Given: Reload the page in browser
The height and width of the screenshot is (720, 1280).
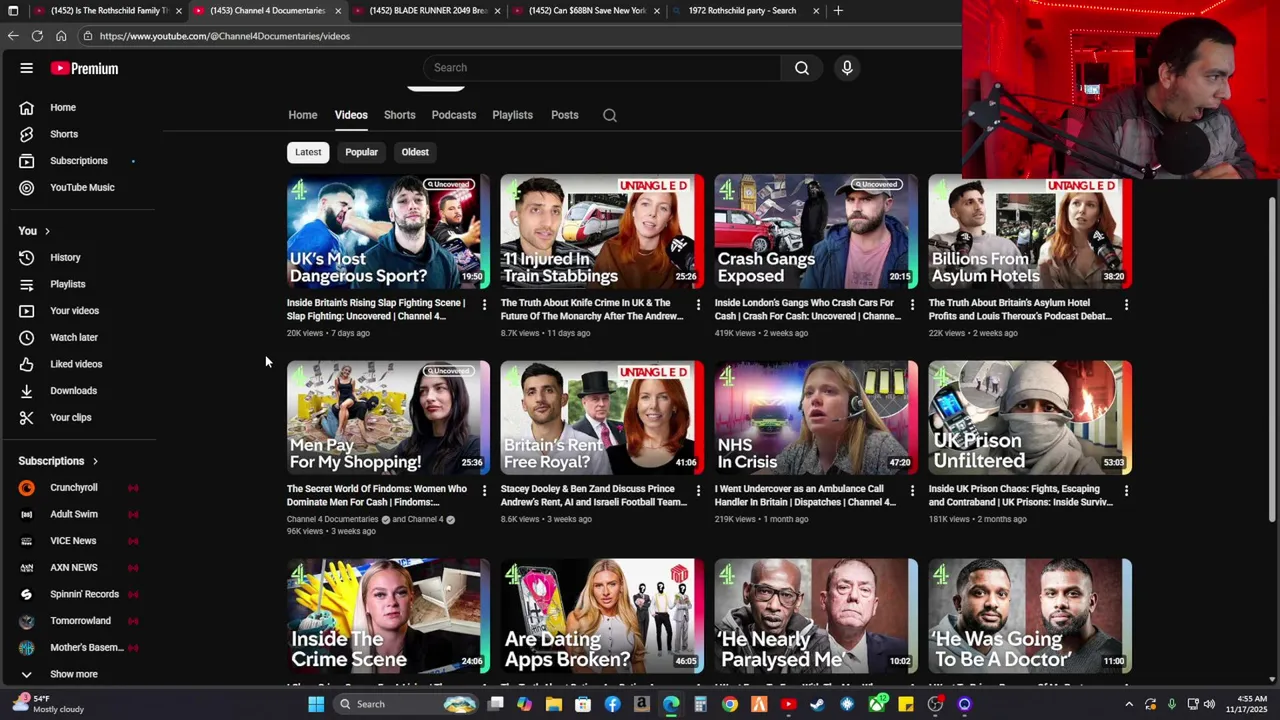Looking at the screenshot, I should tap(37, 36).
